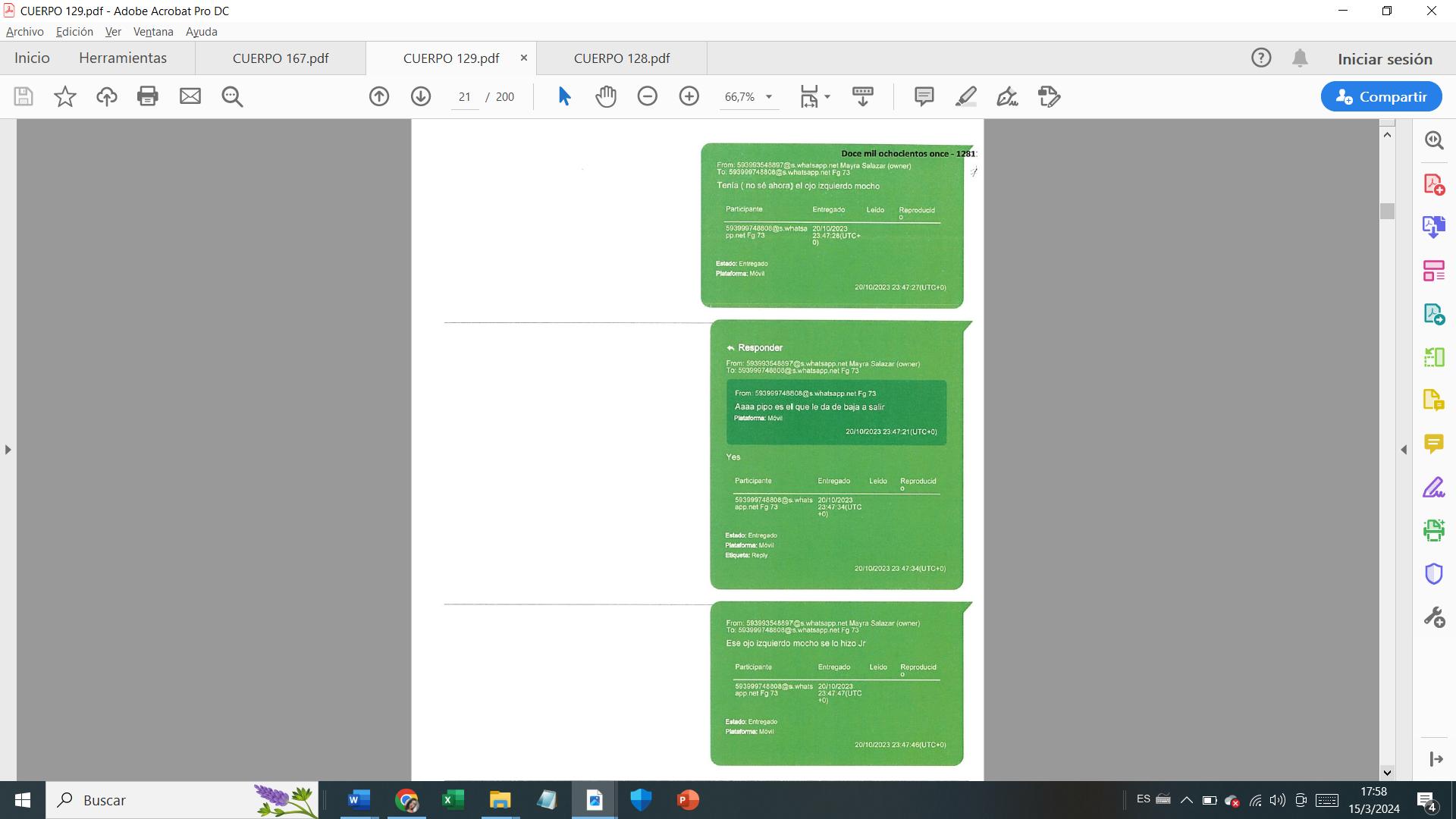The height and width of the screenshot is (819, 1456).
Task: Collapse the right tools pane arrow
Action: pyautogui.click(x=1404, y=450)
